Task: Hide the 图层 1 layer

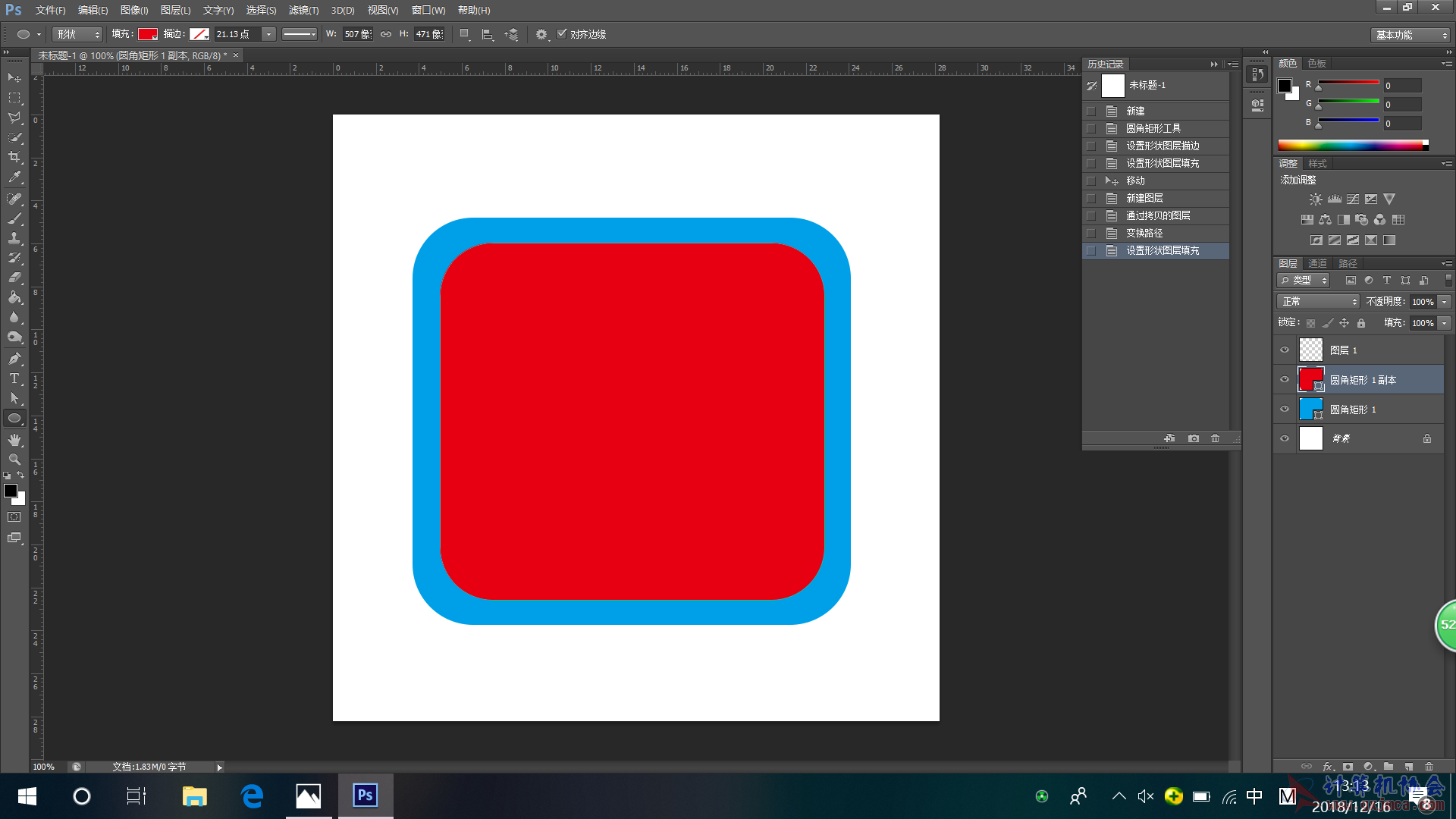Action: 1285,350
